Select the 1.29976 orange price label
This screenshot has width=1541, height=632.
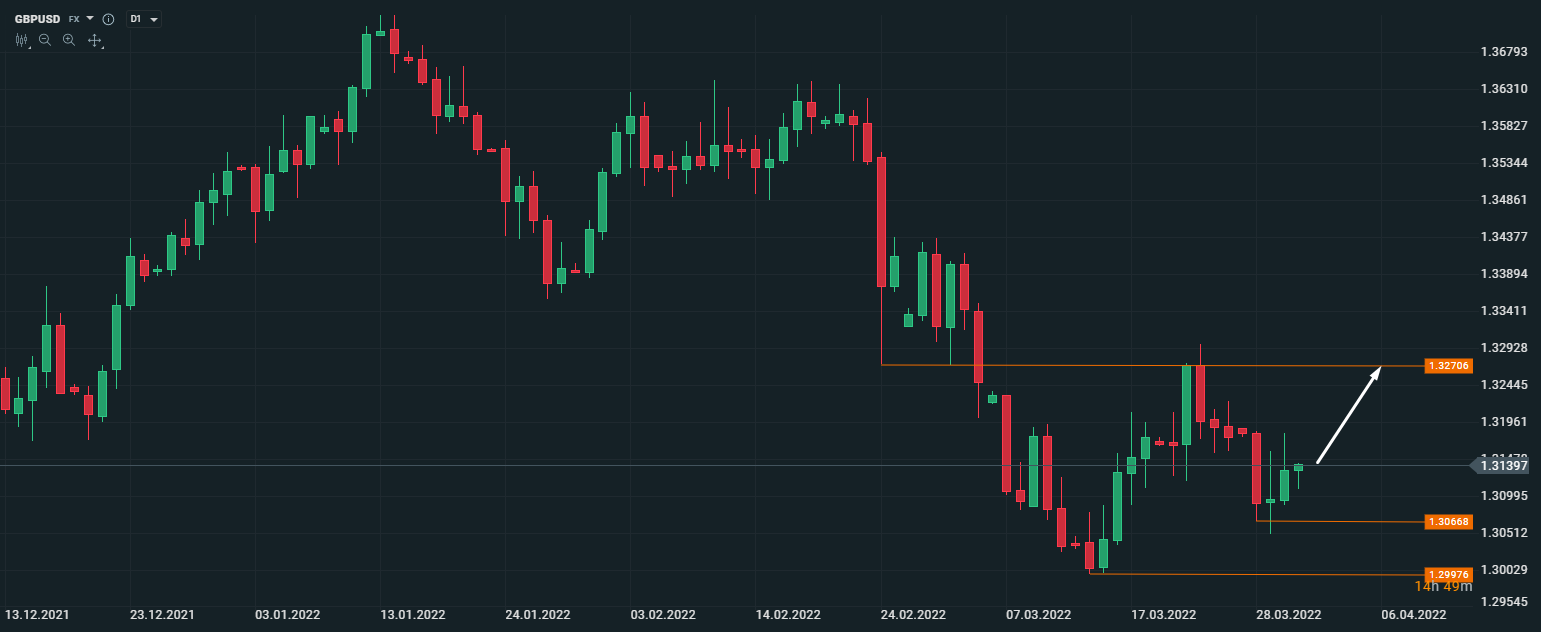(1448, 574)
